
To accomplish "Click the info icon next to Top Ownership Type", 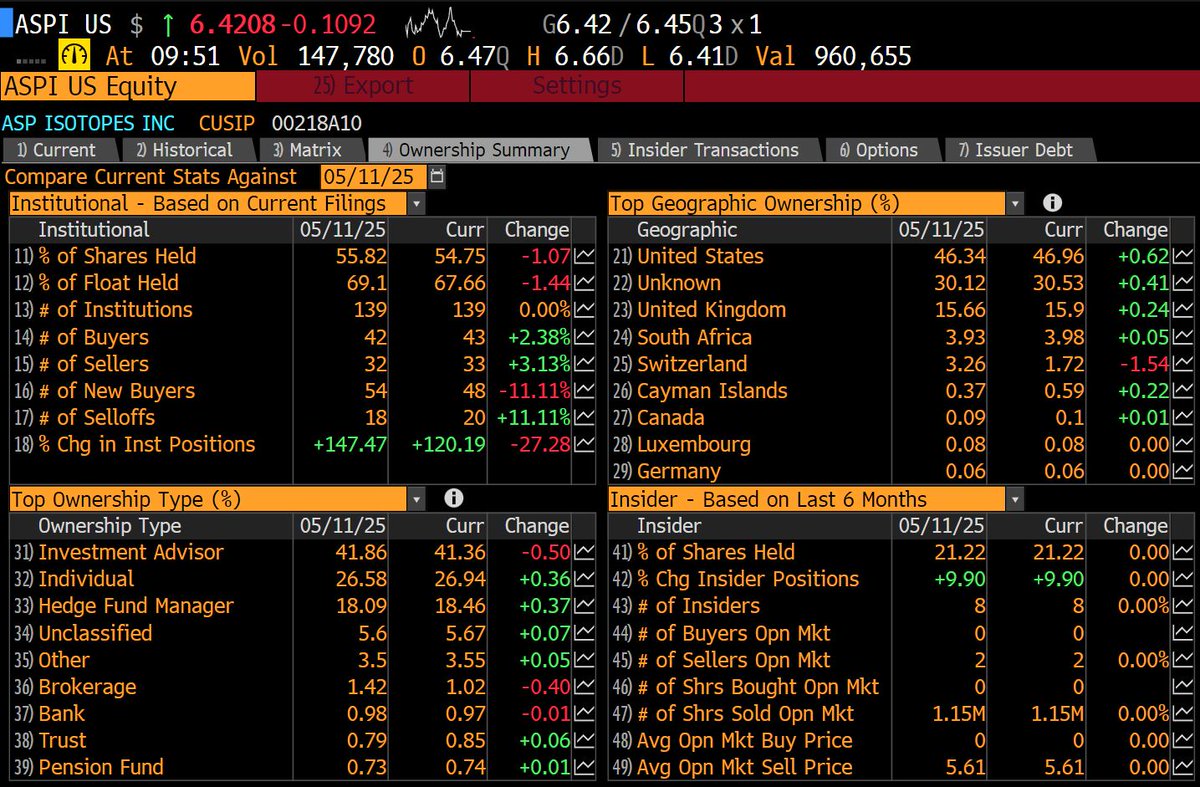I will point(453,499).
